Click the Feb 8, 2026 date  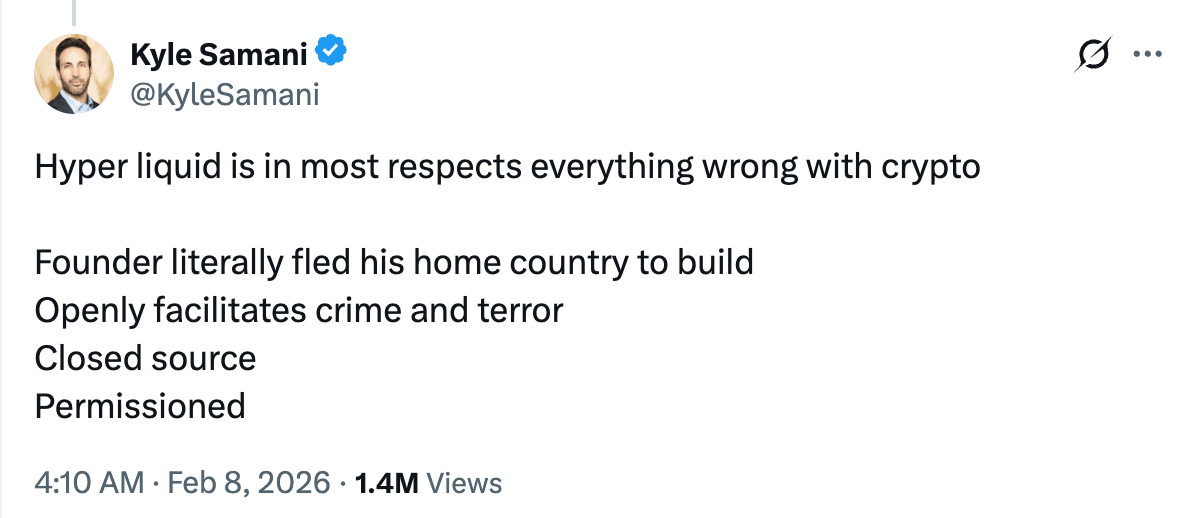(246, 483)
